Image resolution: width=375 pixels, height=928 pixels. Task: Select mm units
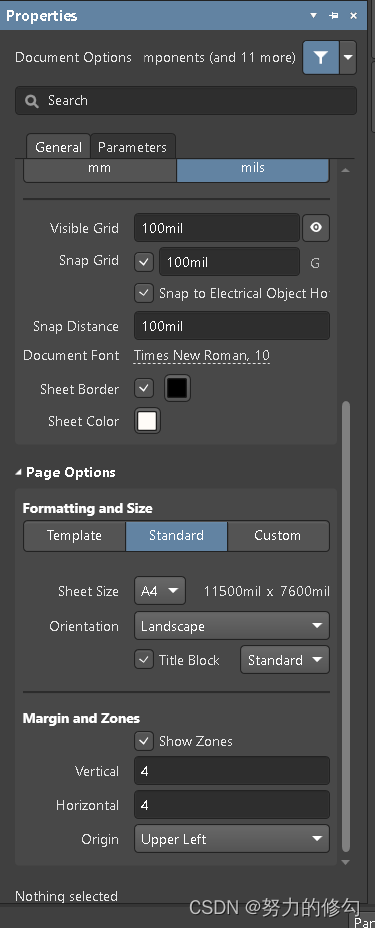click(99, 169)
